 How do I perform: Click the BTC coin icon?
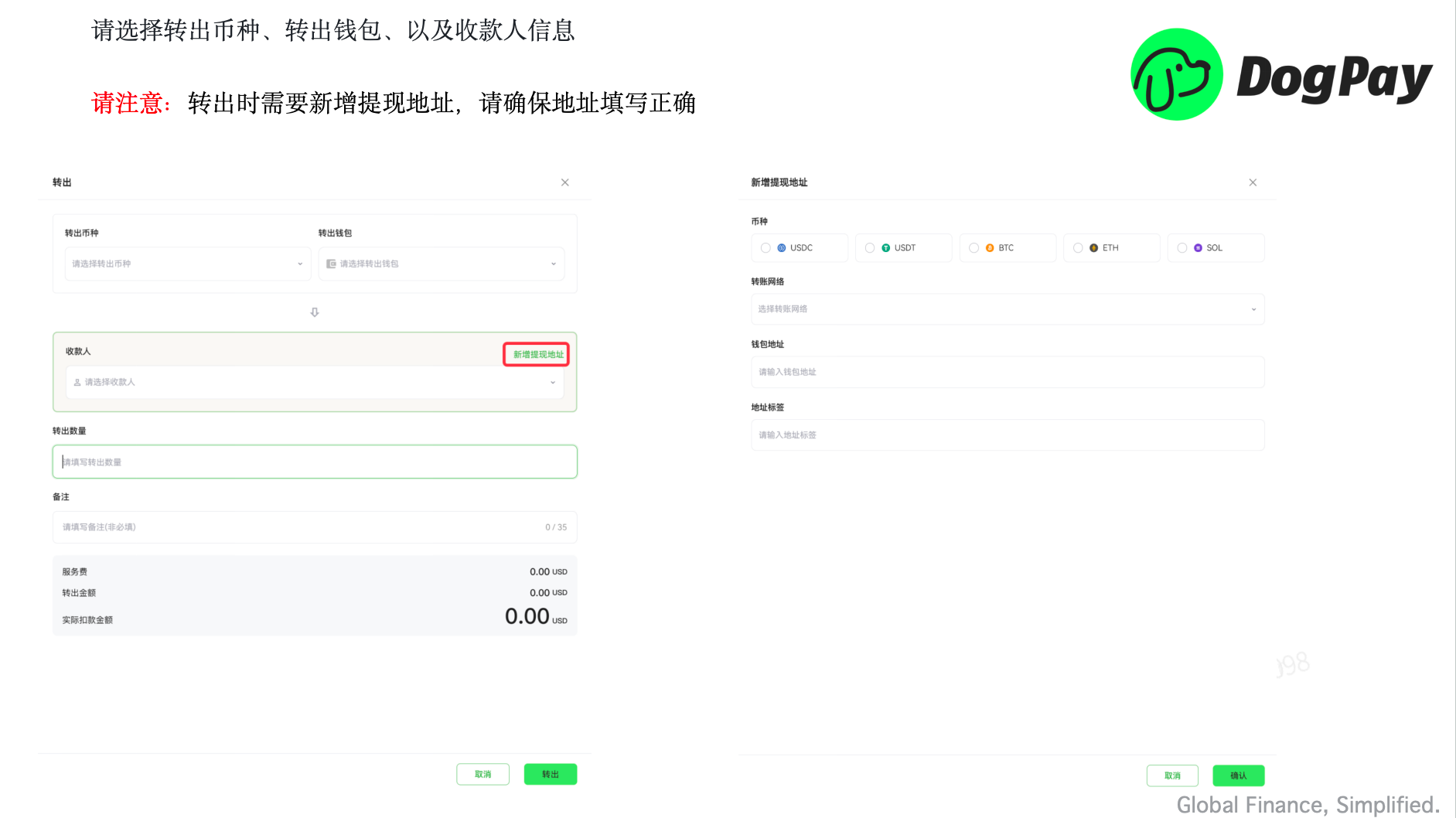click(x=990, y=248)
